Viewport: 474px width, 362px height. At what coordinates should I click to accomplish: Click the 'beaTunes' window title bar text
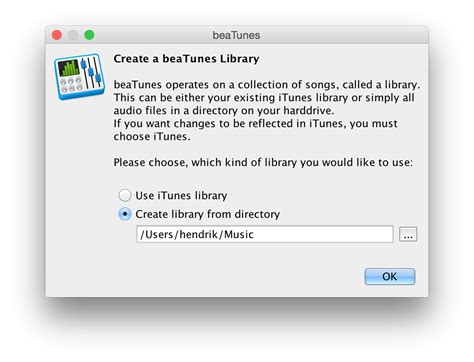pyautogui.click(x=236, y=35)
